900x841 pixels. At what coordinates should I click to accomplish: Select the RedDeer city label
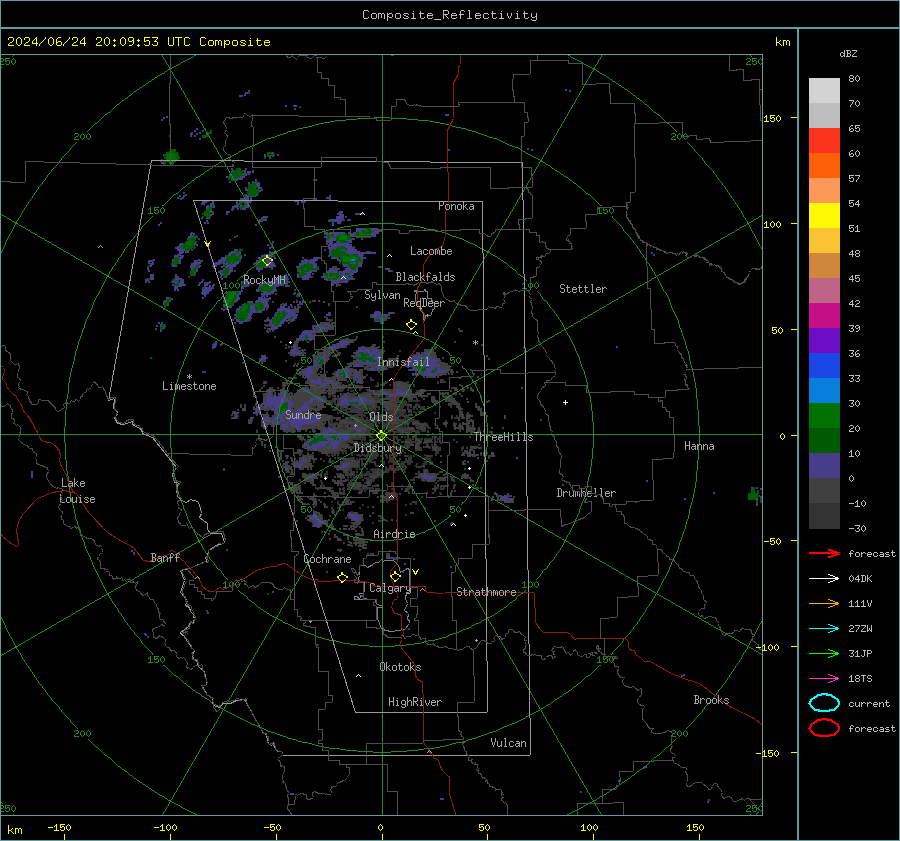tap(424, 303)
